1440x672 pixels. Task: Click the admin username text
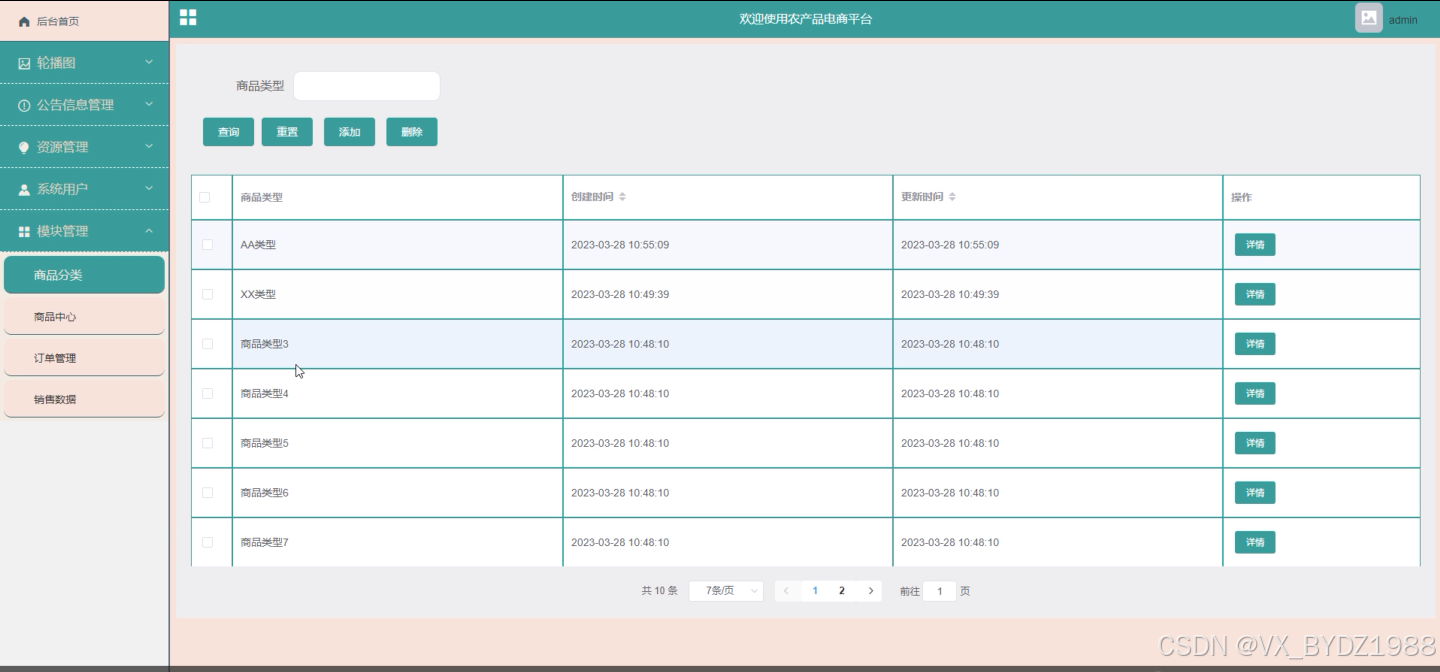point(1403,20)
